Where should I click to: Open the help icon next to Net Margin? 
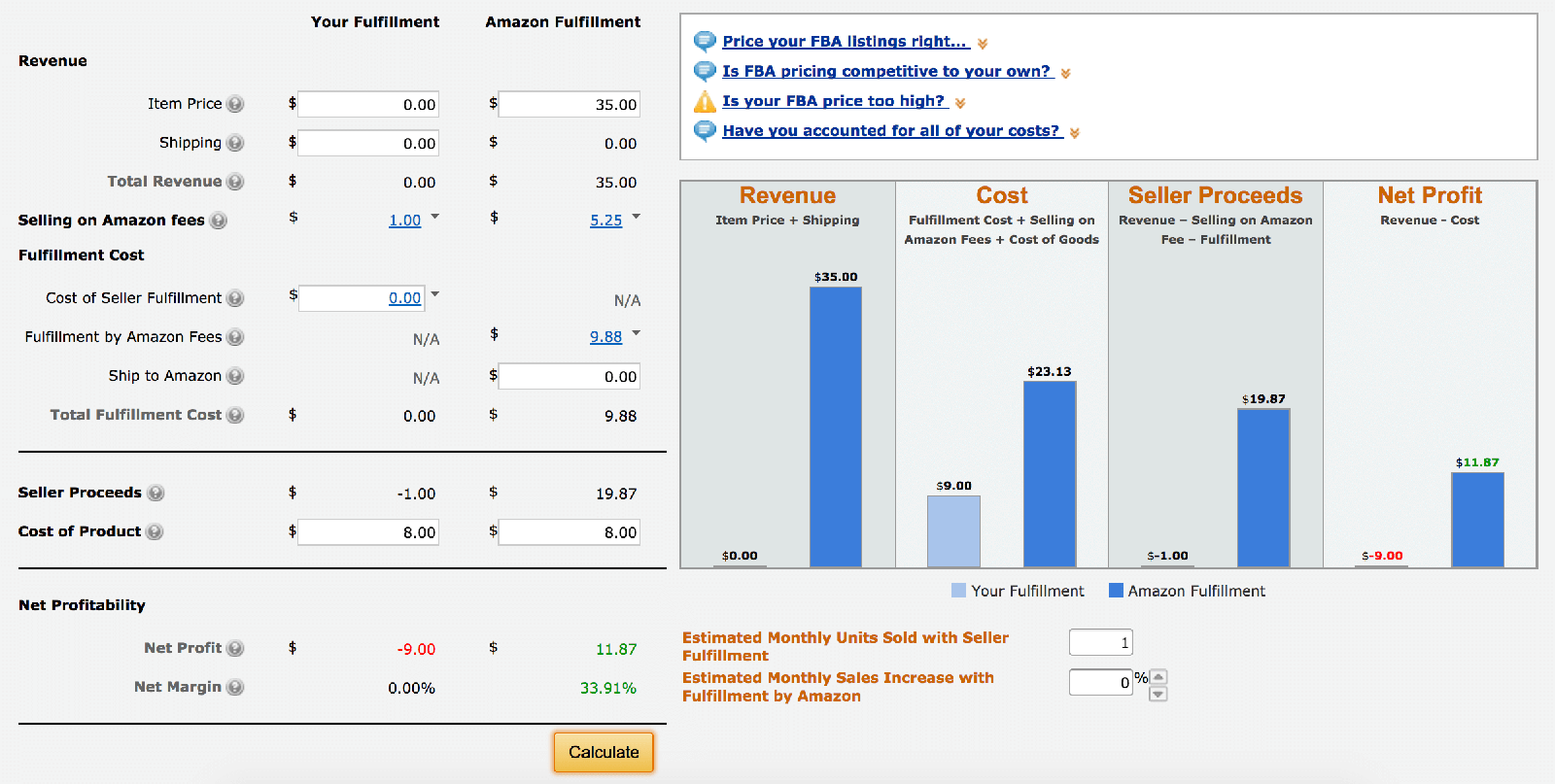coord(235,687)
